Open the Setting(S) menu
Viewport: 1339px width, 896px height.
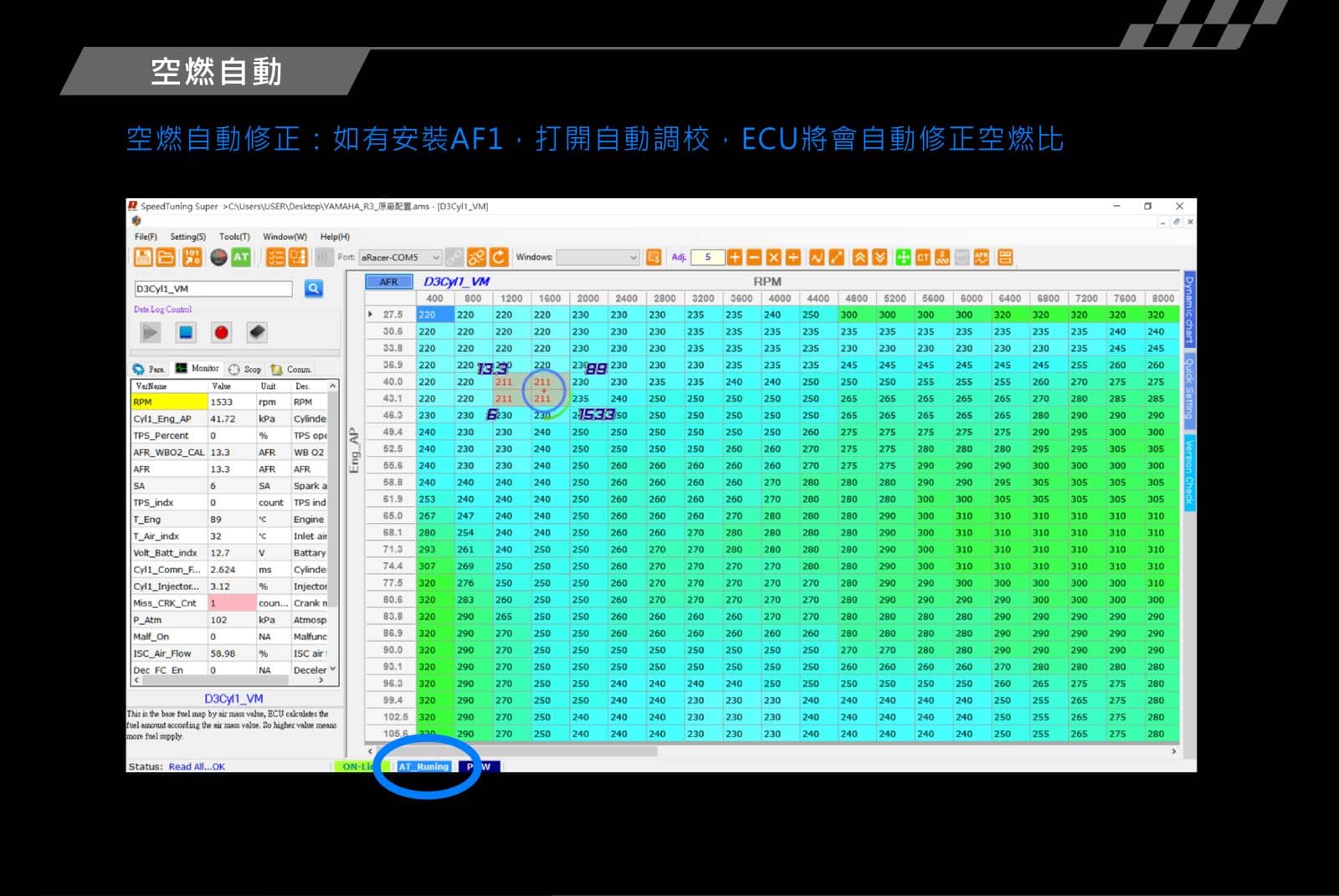pyautogui.click(x=188, y=237)
